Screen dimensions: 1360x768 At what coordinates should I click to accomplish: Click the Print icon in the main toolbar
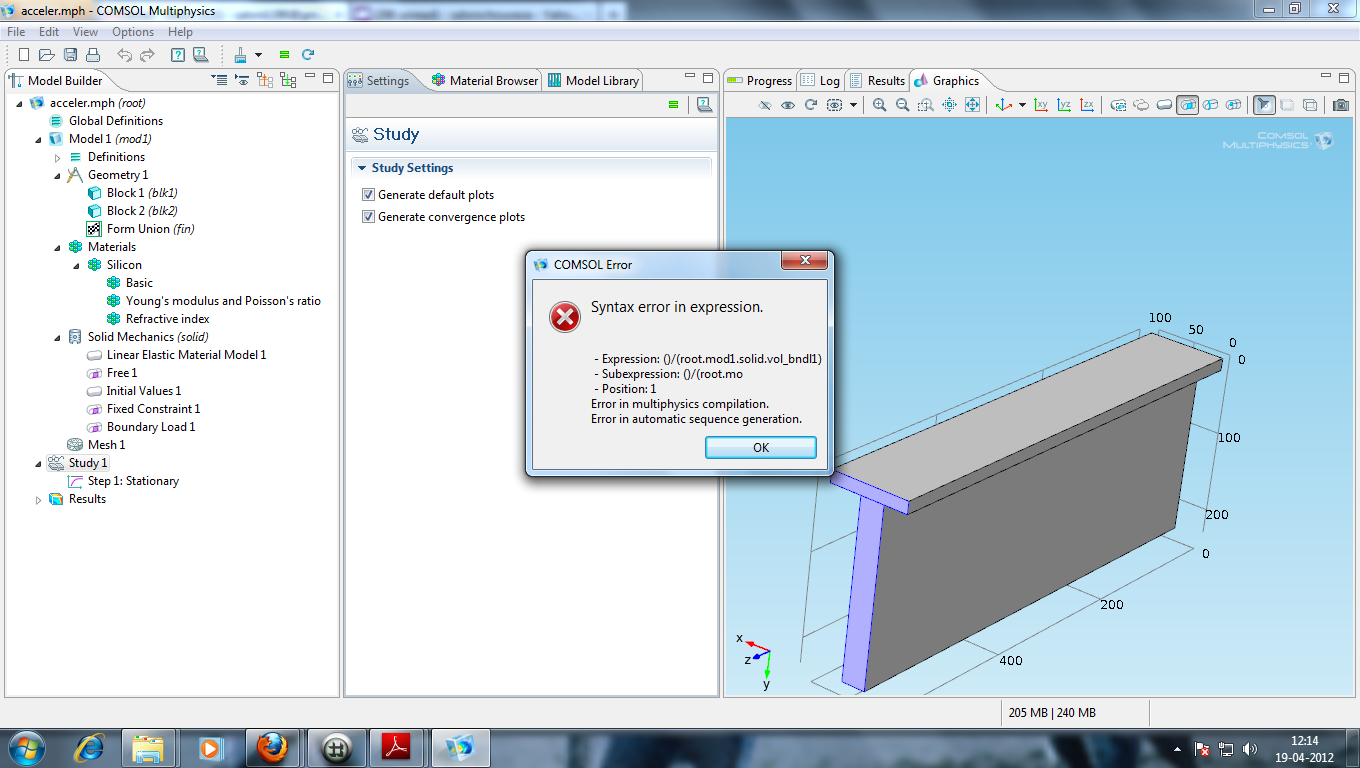click(93, 55)
